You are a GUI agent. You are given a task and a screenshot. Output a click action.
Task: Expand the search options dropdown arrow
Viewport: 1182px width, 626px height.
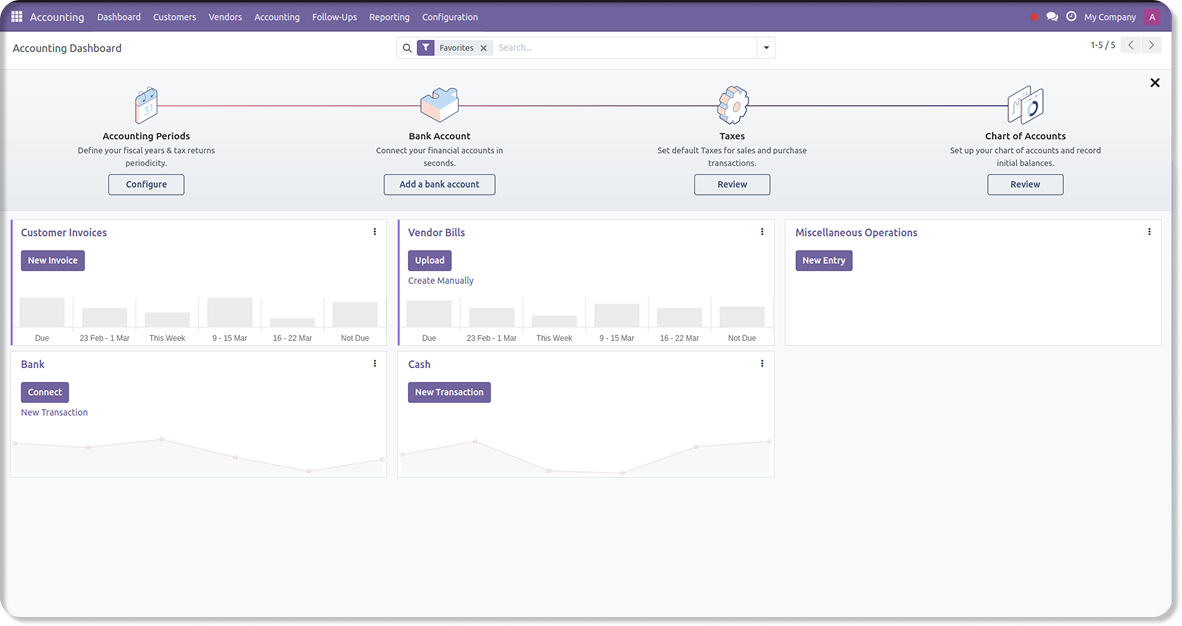766,48
